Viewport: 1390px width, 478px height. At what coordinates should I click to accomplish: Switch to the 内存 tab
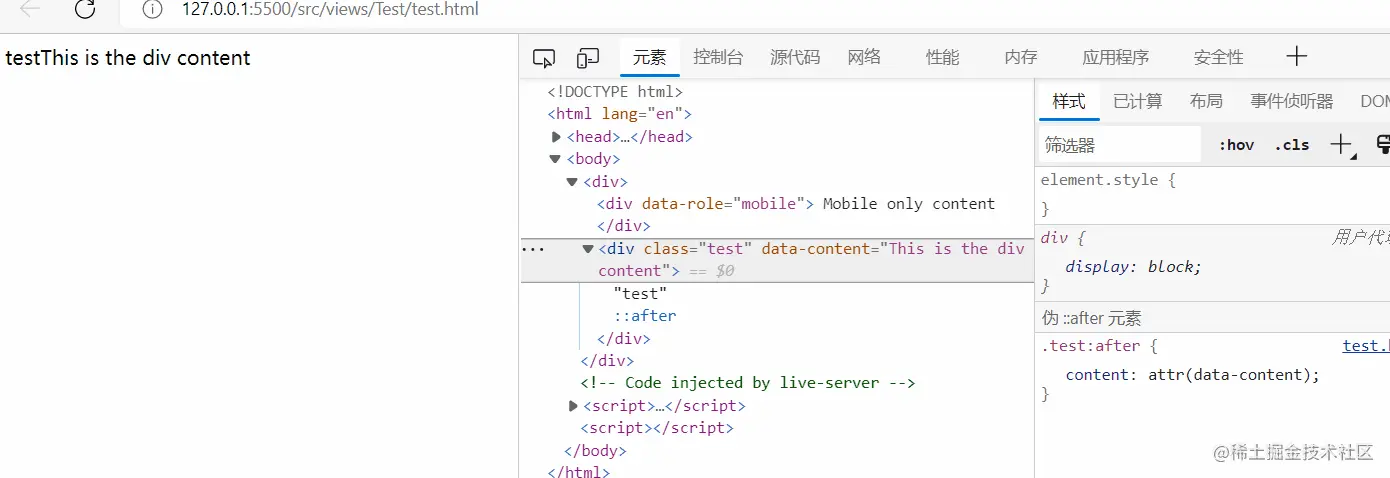point(1021,58)
